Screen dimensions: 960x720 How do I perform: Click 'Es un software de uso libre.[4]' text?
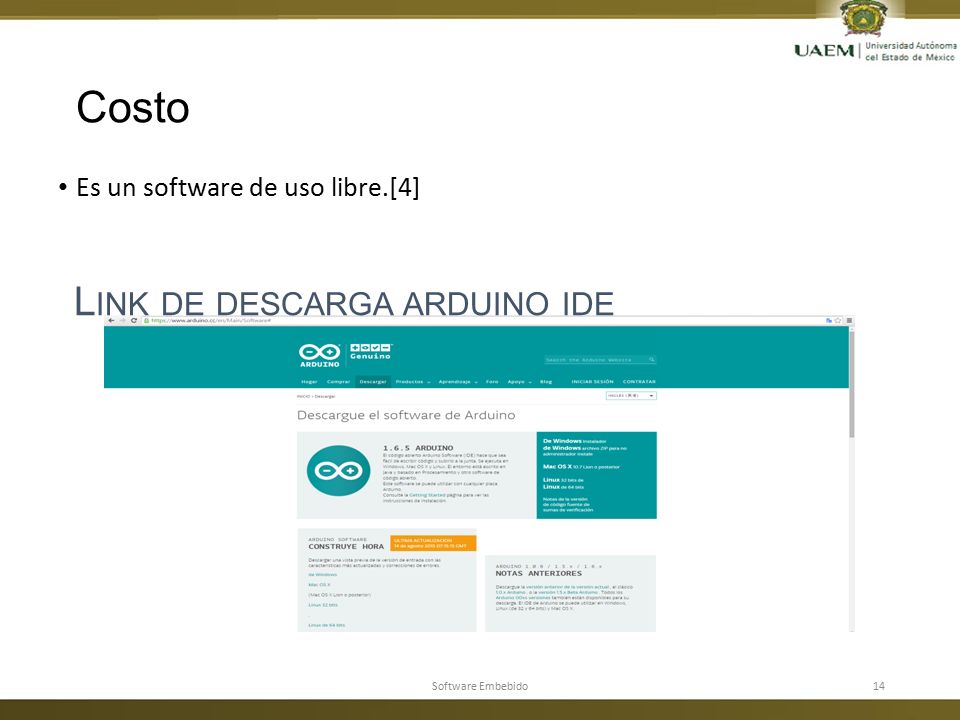coord(247,187)
